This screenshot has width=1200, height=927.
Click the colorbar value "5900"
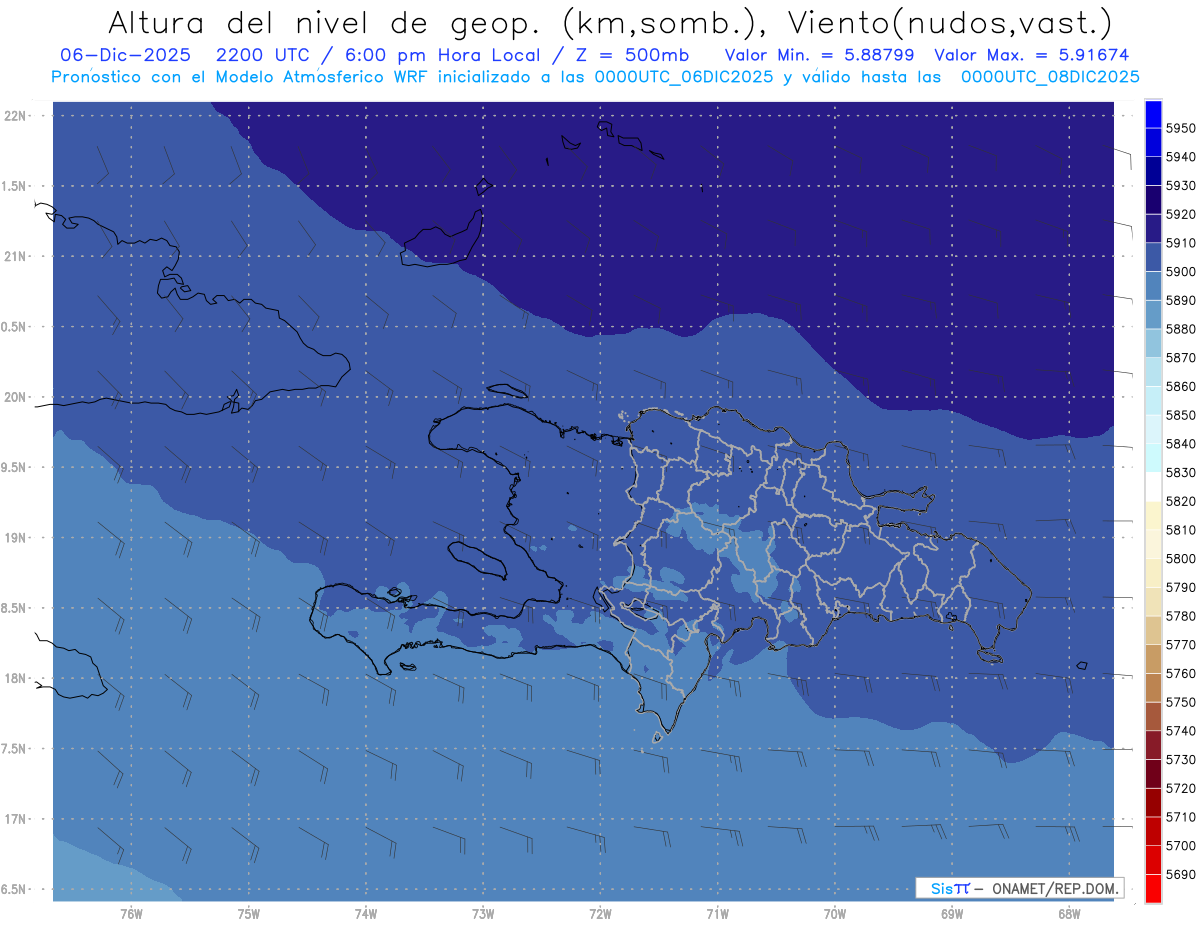pos(1180,271)
